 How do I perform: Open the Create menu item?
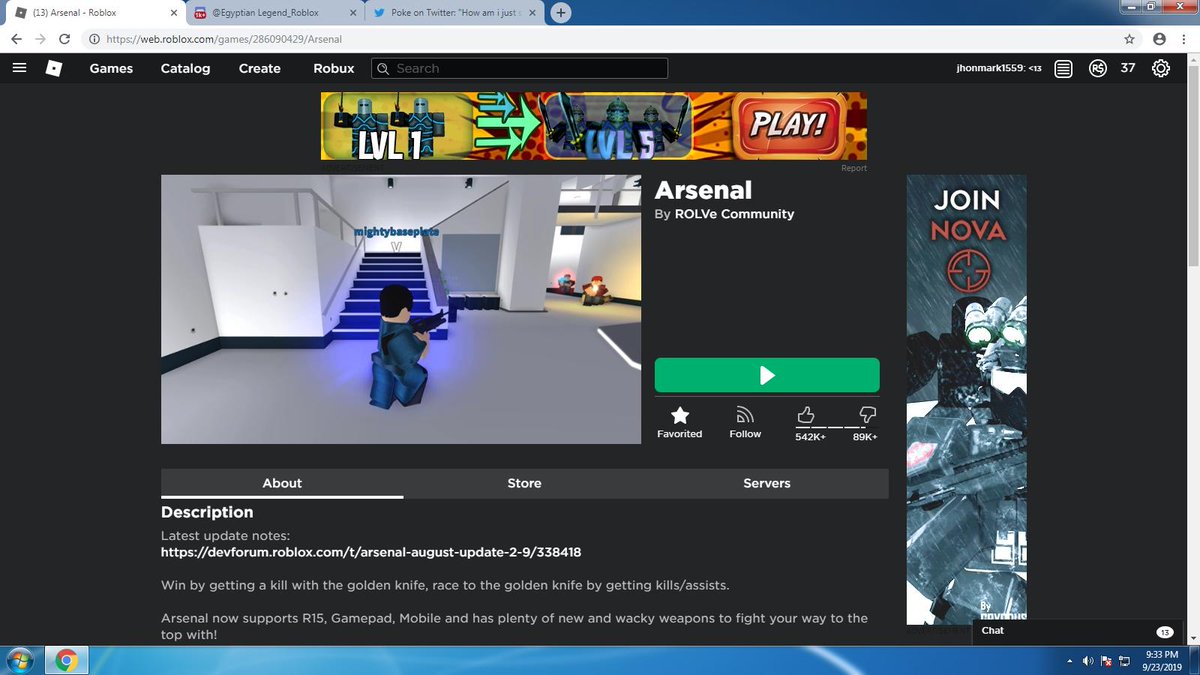point(259,68)
